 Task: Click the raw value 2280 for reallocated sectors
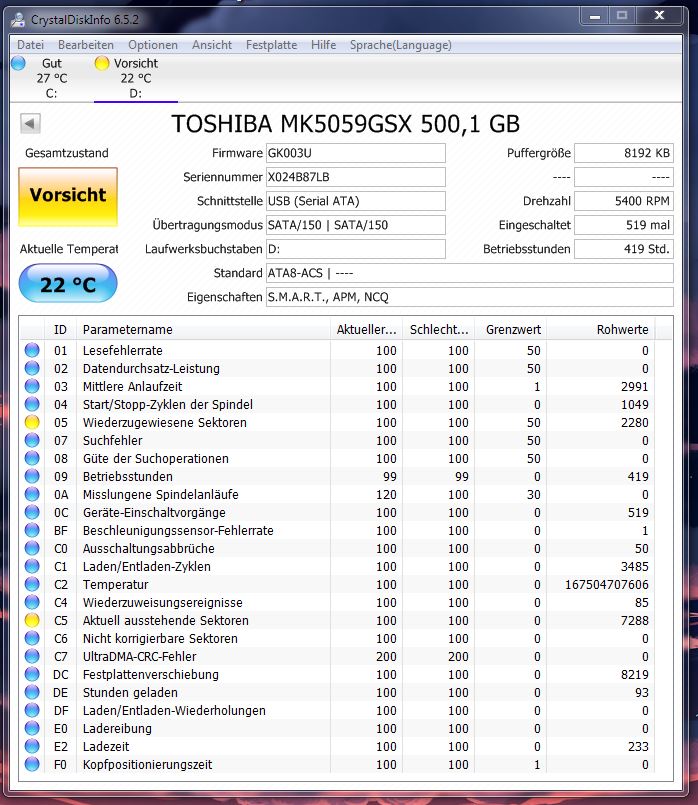634,423
